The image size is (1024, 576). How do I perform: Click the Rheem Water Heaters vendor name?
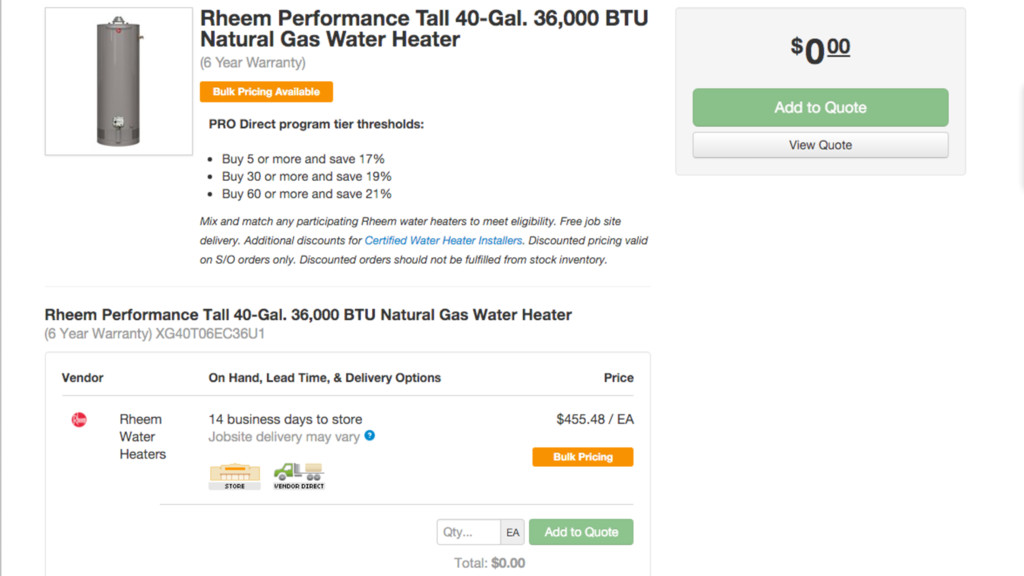142,437
